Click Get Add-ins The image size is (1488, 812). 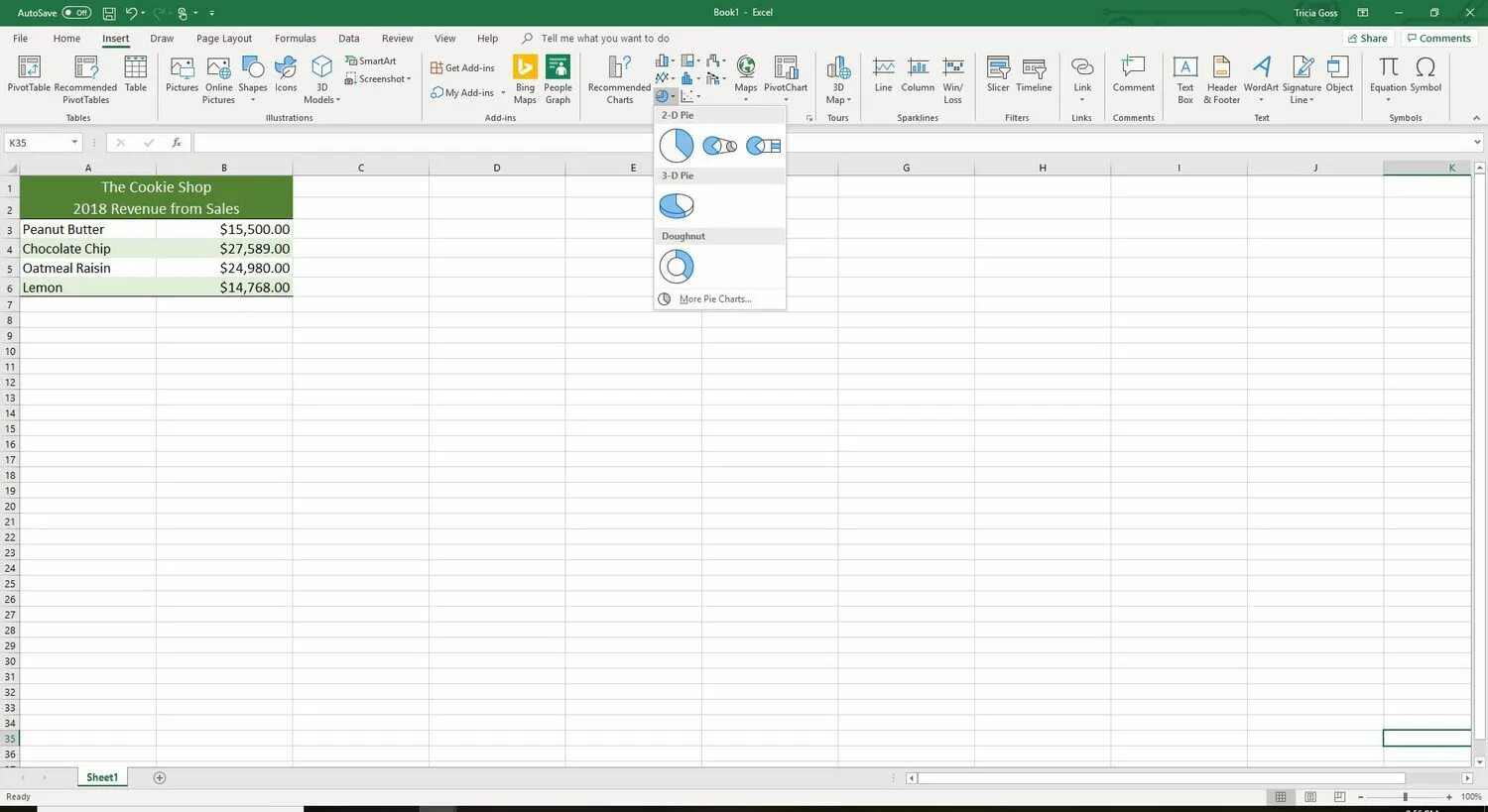click(462, 67)
